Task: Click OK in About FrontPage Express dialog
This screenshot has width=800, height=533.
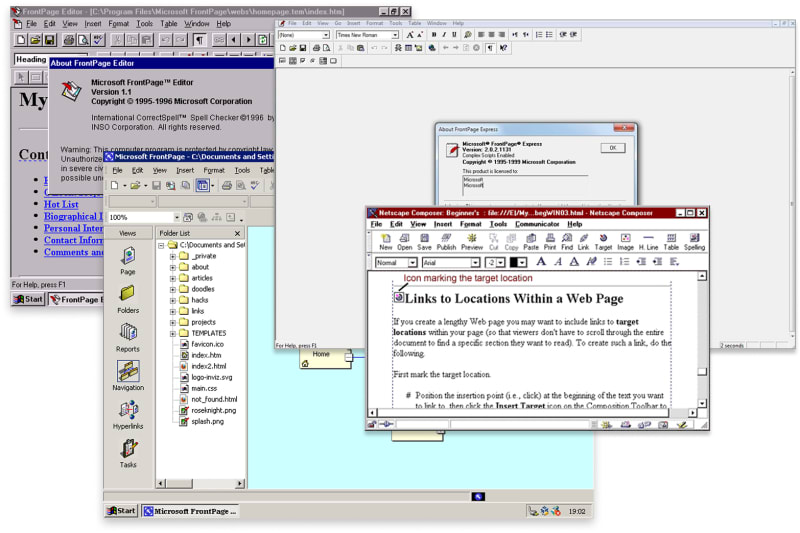Action: (613, 148)
